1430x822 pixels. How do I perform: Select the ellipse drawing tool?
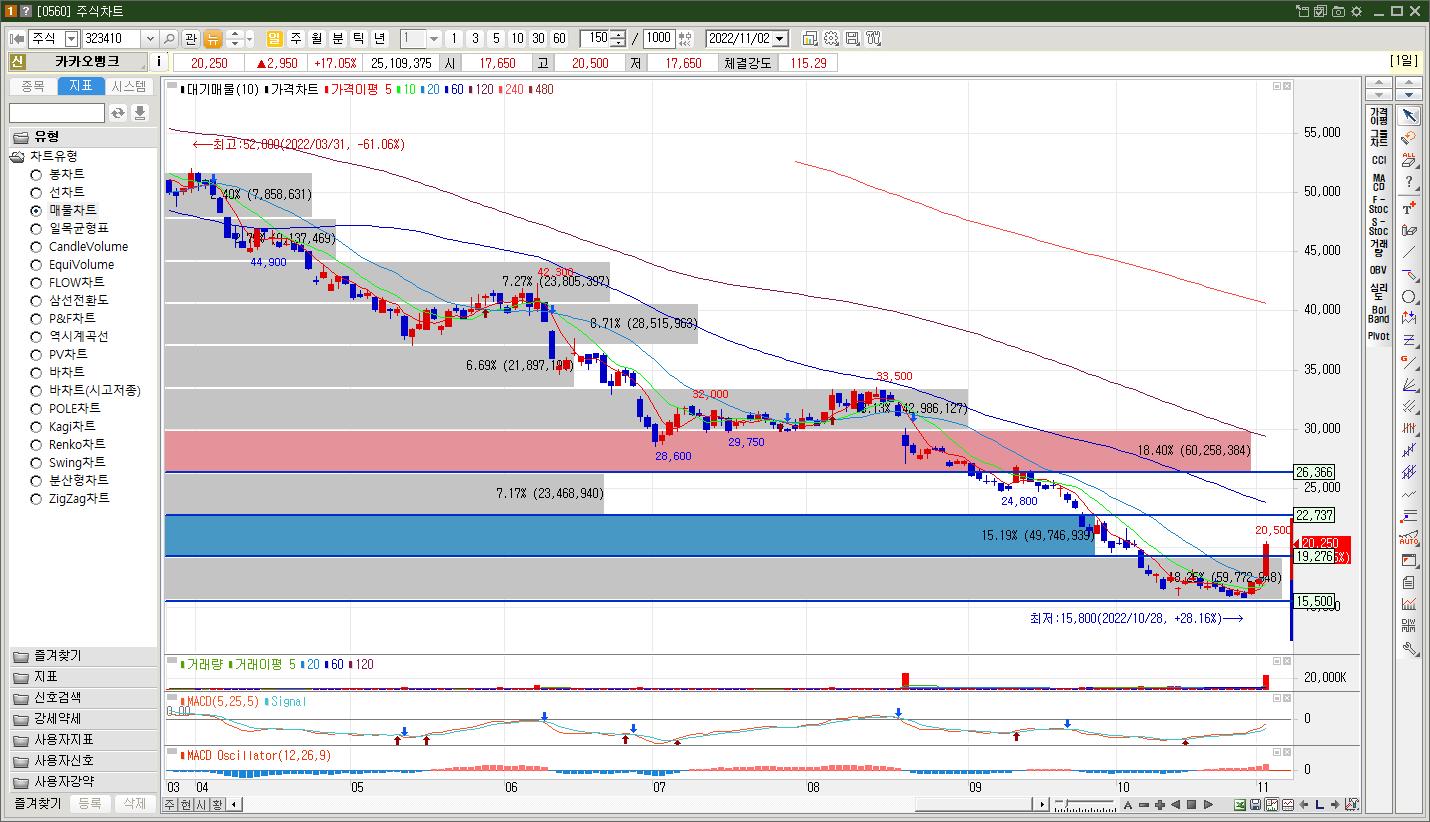(1409, 297)
